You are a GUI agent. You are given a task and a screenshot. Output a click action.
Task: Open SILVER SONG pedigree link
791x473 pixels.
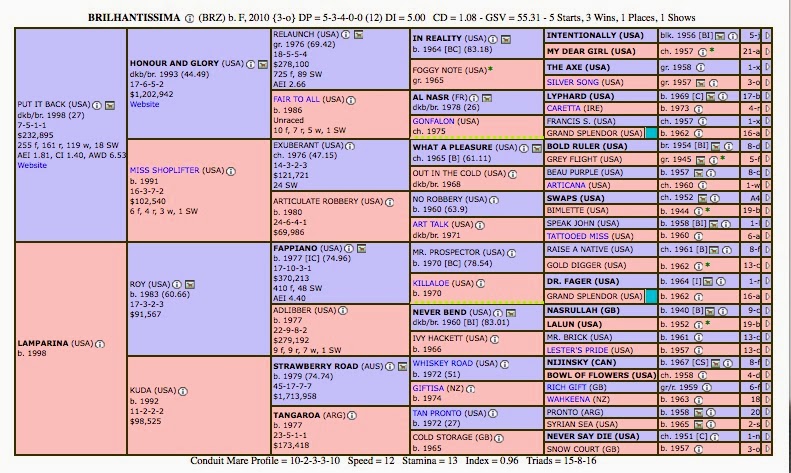click(573, 82)
